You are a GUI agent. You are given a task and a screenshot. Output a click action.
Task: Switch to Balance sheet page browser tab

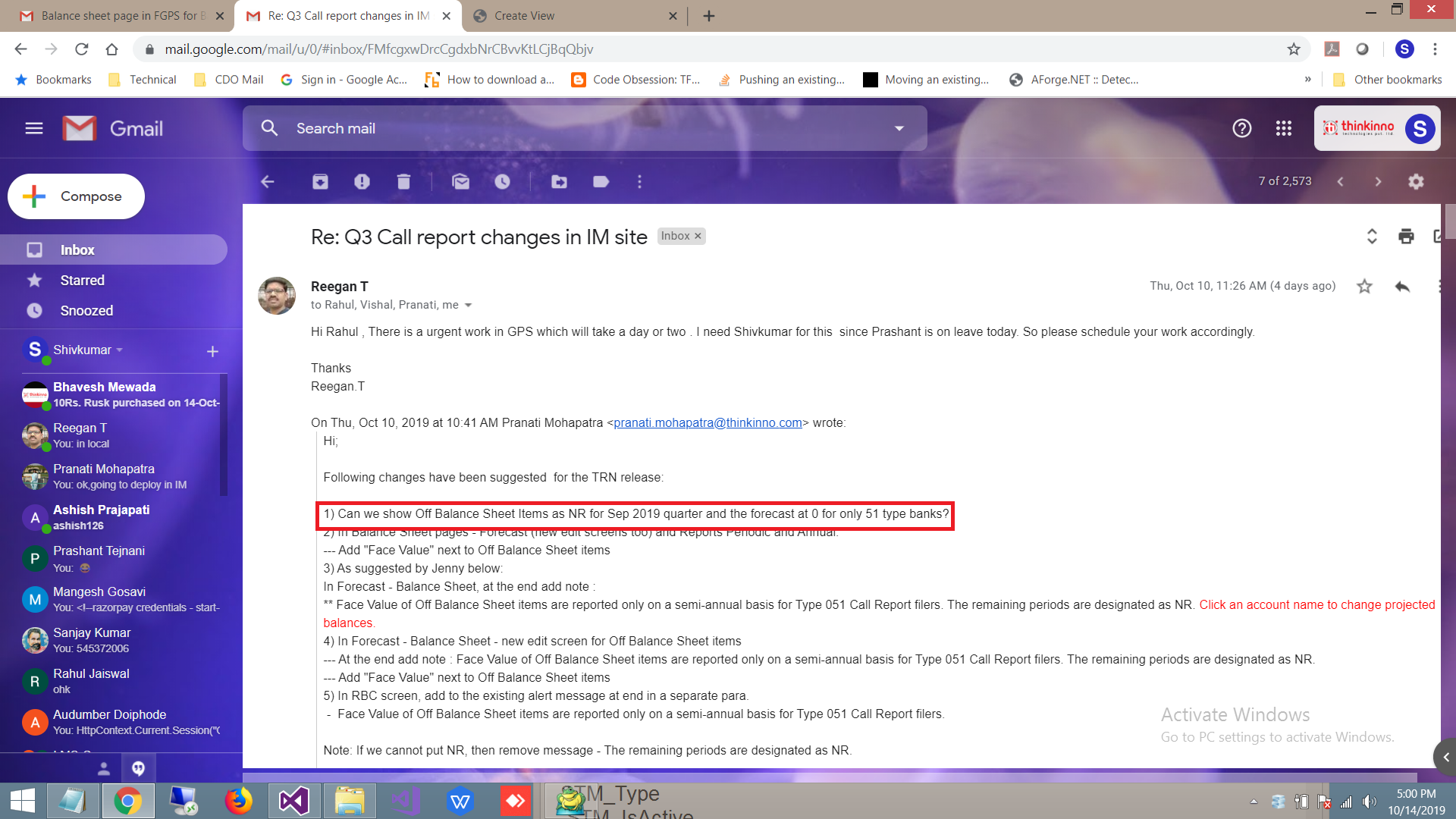[x=121, y=16]
